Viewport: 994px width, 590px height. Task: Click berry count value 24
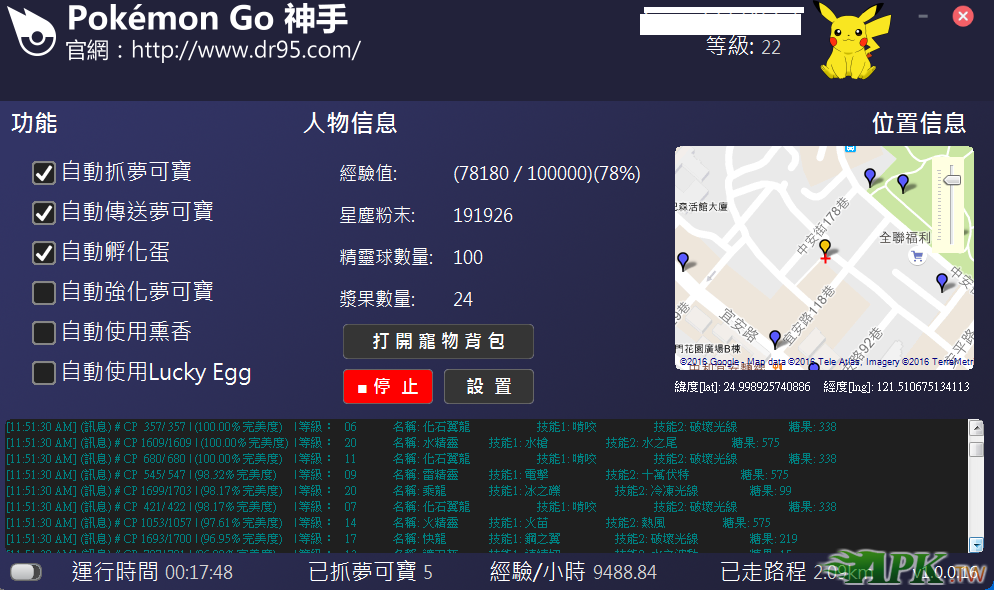point(463,299)
